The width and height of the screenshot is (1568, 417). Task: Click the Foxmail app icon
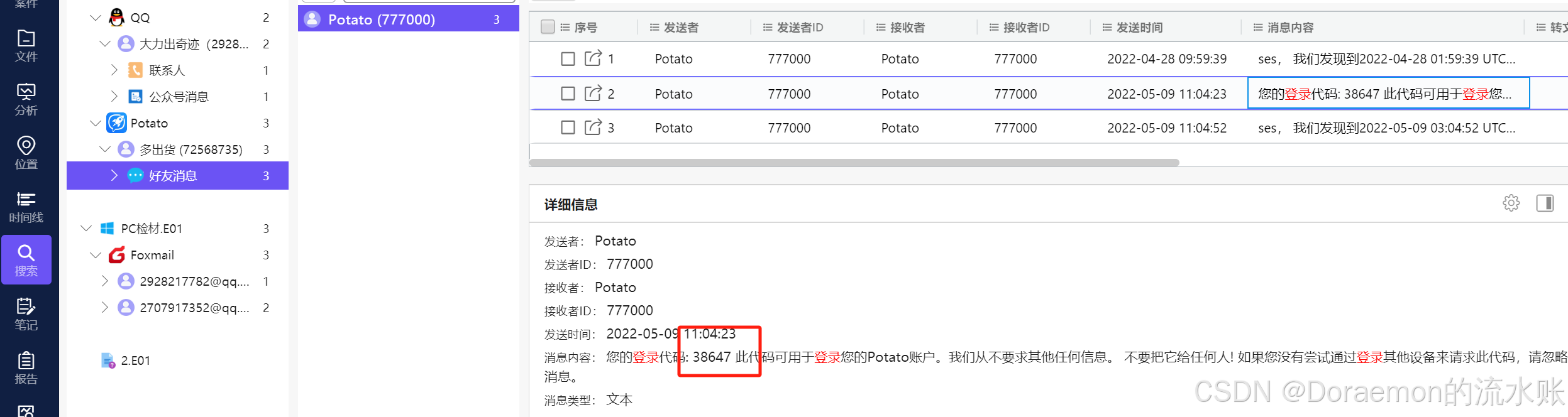tap(116, 255)
